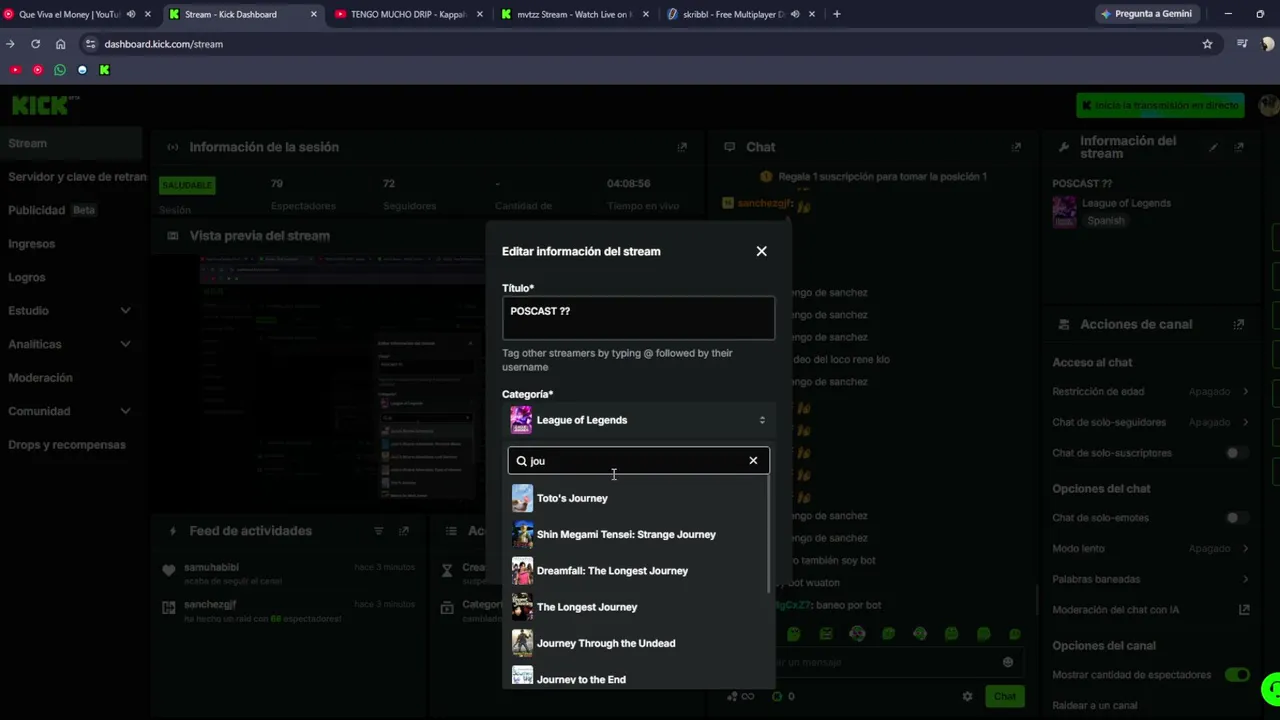The width and height of the screenshot is (1280, 720).
Task: Filter the Feed de actividades
Action: (x=378, y=531)
